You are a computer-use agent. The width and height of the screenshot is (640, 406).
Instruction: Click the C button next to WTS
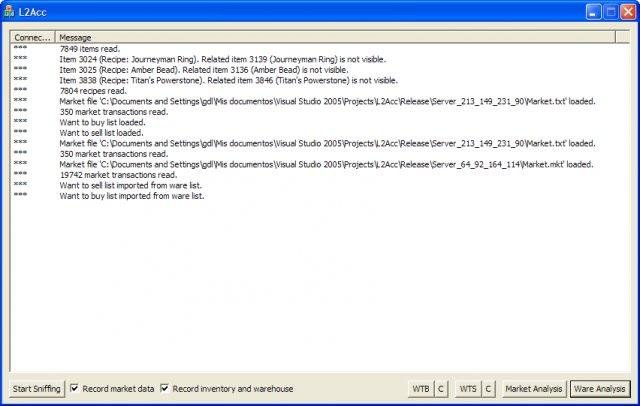[488, 388]
